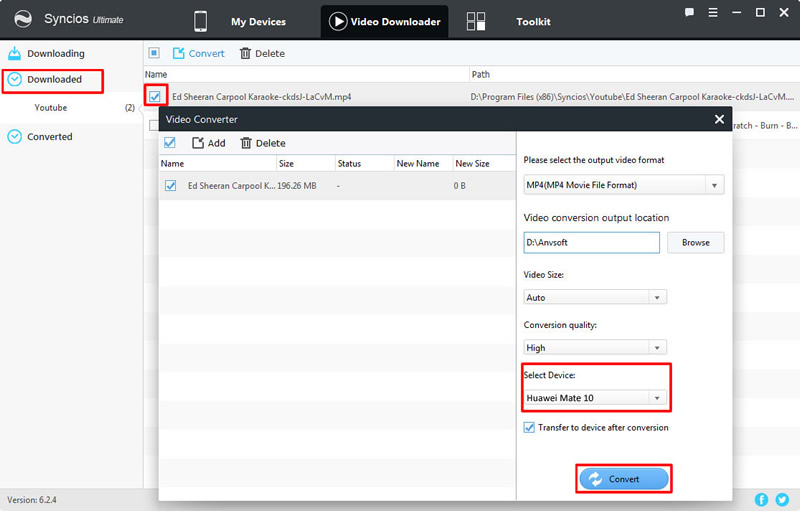This screenshot has width=800, height=511.
Task: Click blue Convert button in dialog
Action: click(x=623, y=479)
